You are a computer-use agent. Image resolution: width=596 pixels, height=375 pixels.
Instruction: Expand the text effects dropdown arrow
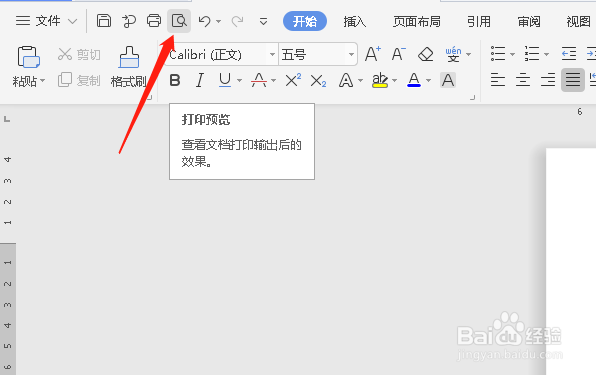[360, 81]
